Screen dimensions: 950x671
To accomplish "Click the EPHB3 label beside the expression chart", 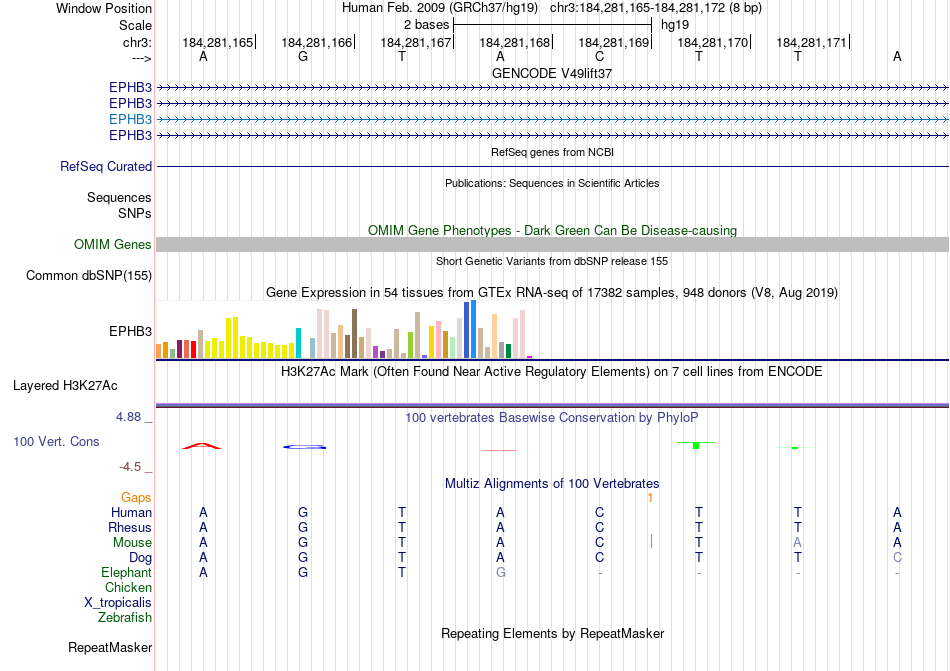I will coord(130,331).
